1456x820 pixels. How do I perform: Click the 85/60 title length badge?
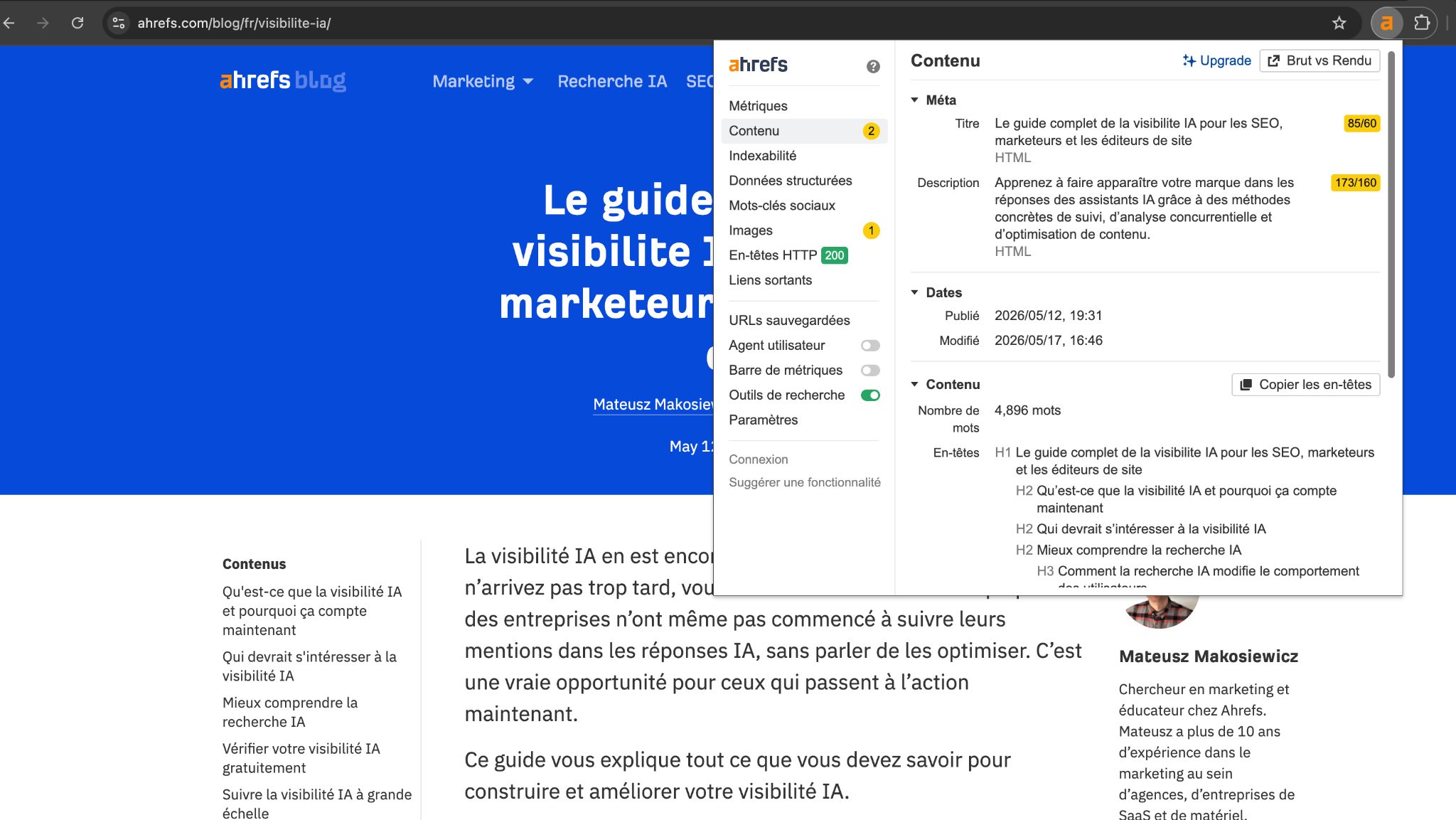point(1361,123)
